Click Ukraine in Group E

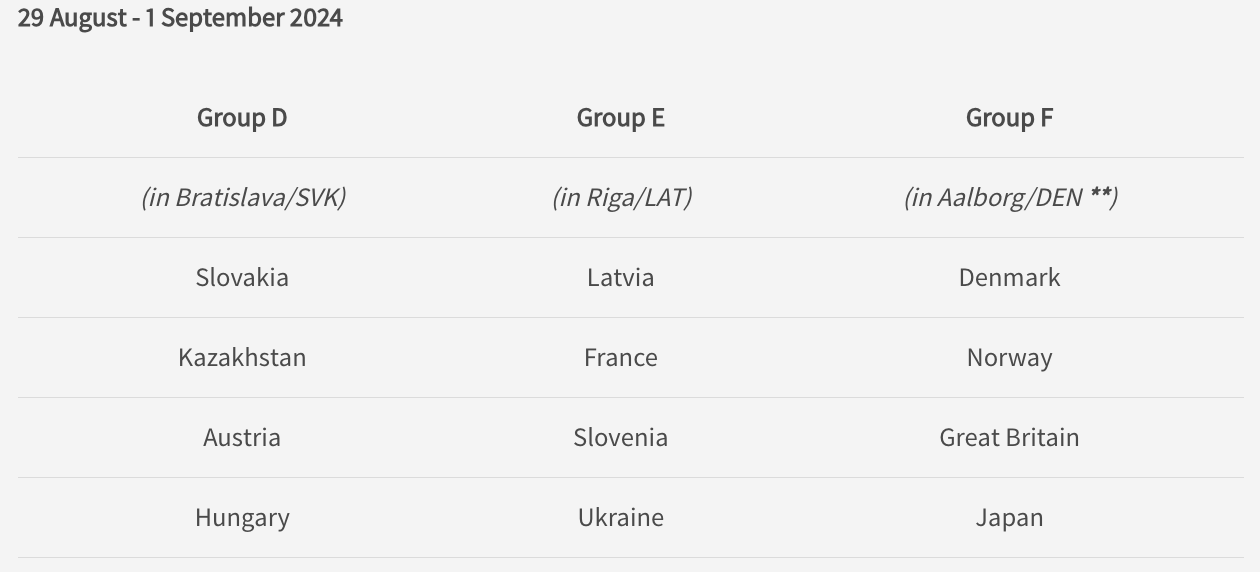coord(621,517)
